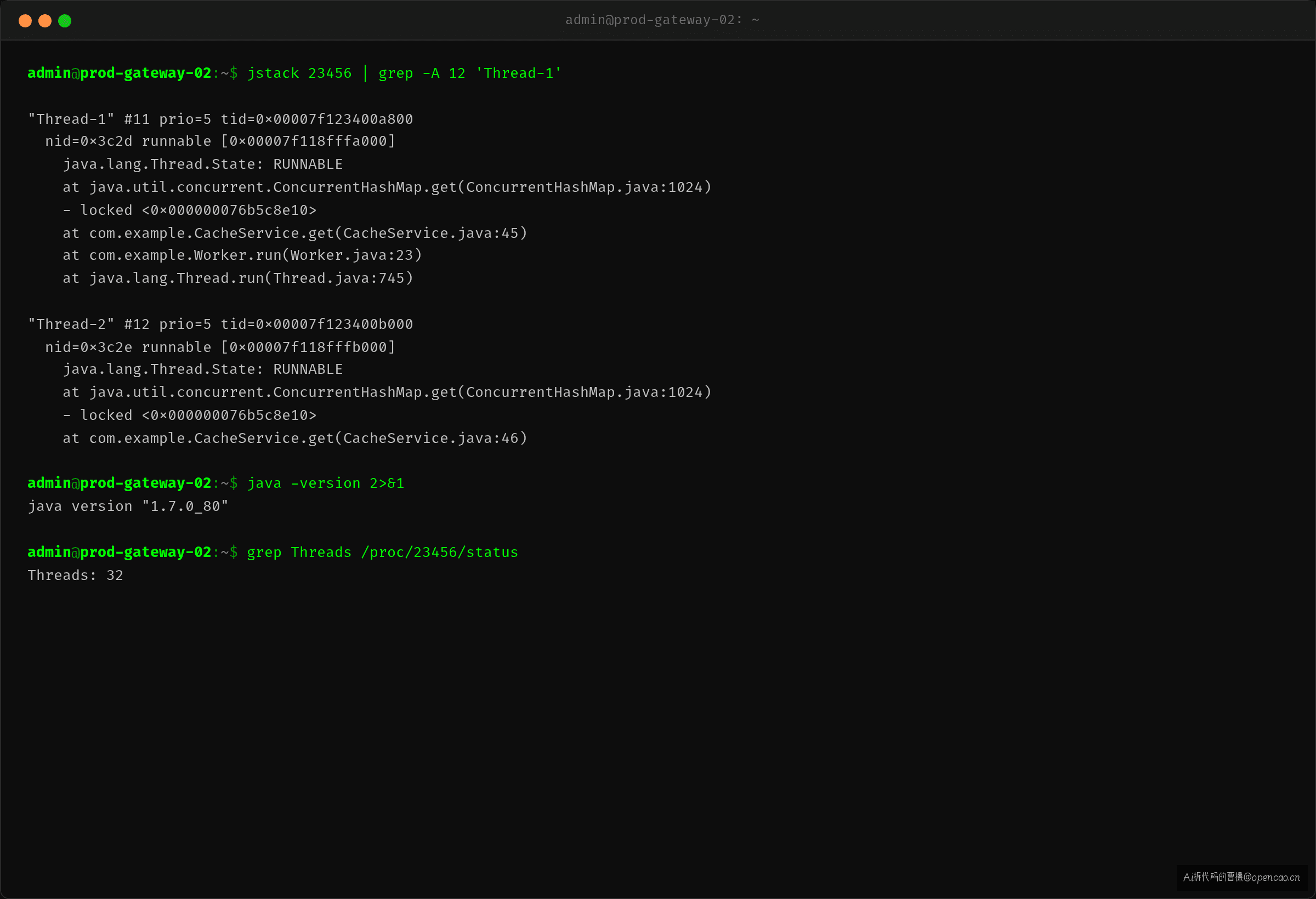Click the Thread.run(Thread.java:745) stack frame
Viewport: 1316px width, 899px height.
click(238, 278)
